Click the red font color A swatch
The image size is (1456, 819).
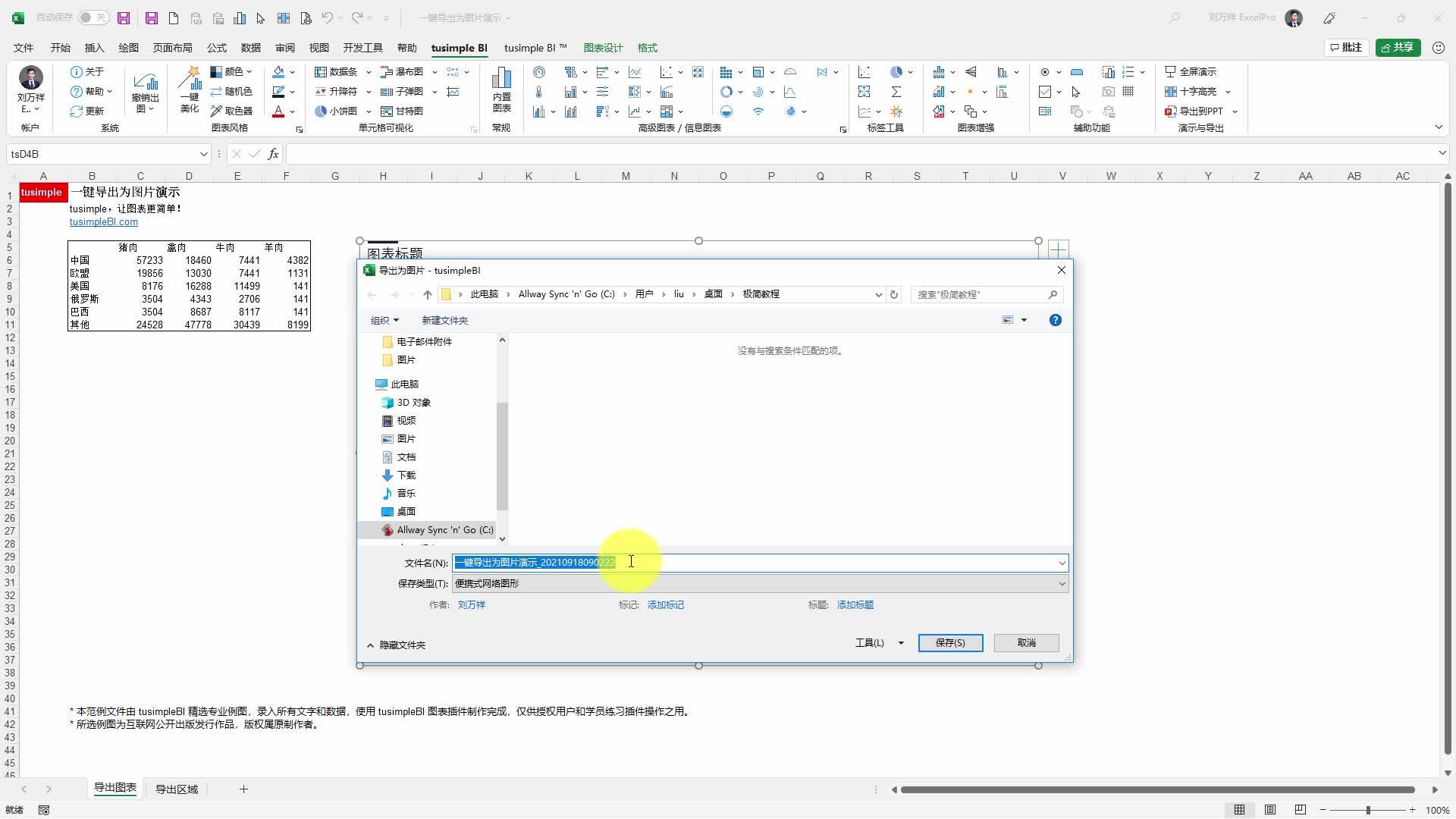tap(278, 111)
